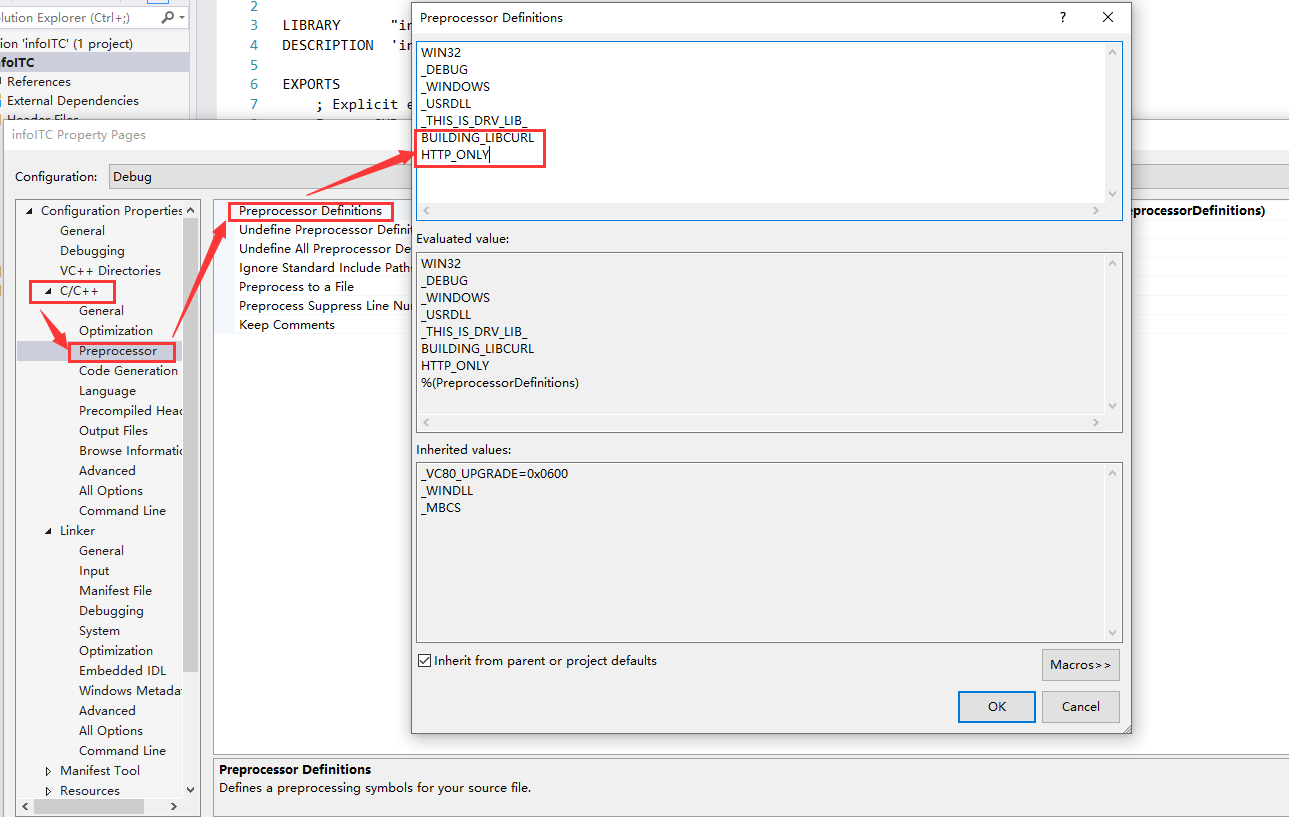Select Precompiled Headers settings
1289x817 pixels.
tap(130, 410)
